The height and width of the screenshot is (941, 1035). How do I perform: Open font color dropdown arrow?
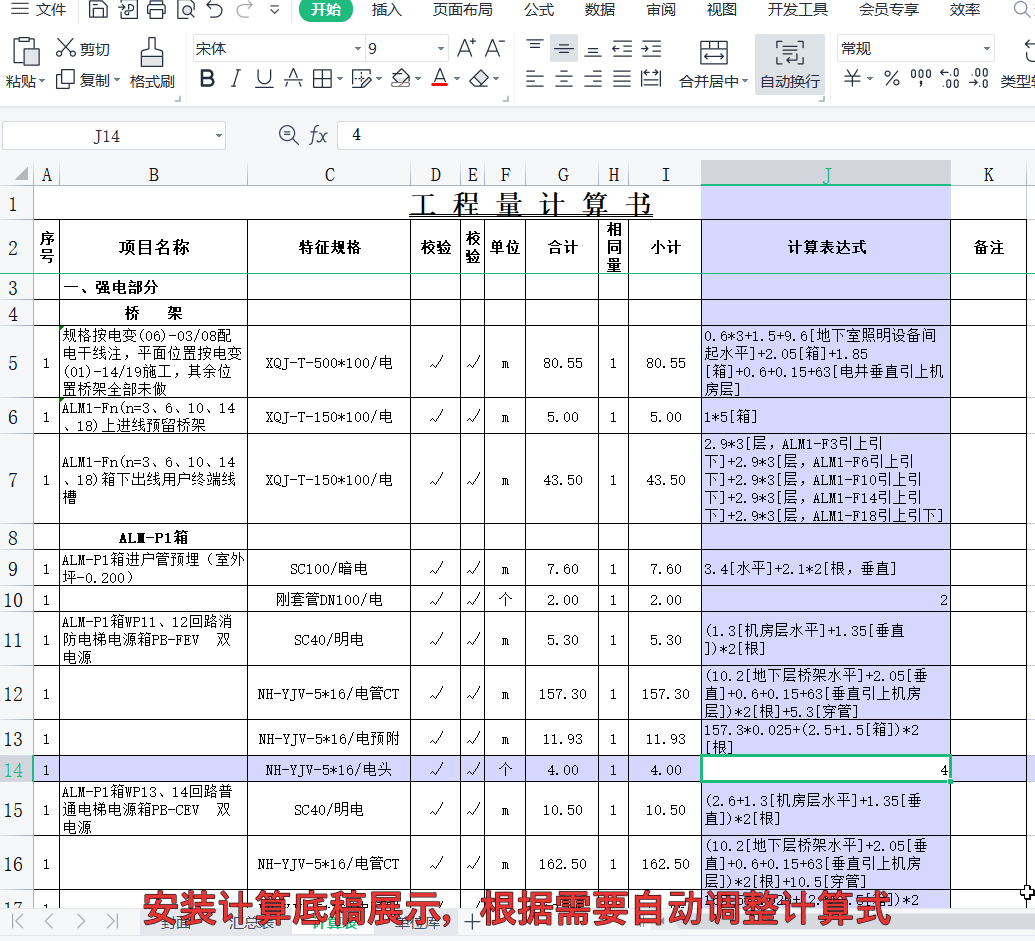pos(457,79)
